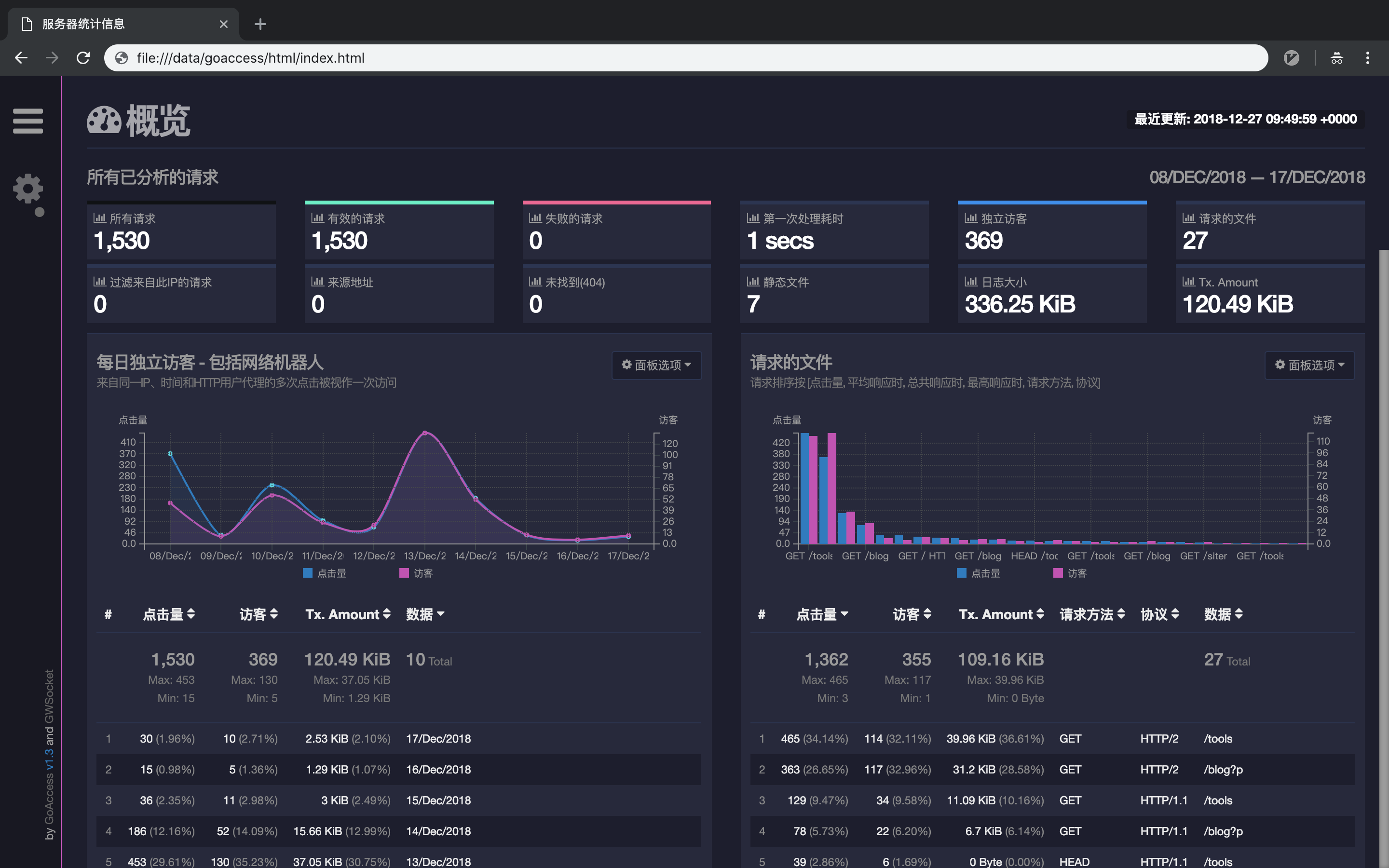The width and height of the screenshot is (1389, 868).
Task: Click chart icon on 过滤来自此IP的请求 card
Action: [100, 282]
